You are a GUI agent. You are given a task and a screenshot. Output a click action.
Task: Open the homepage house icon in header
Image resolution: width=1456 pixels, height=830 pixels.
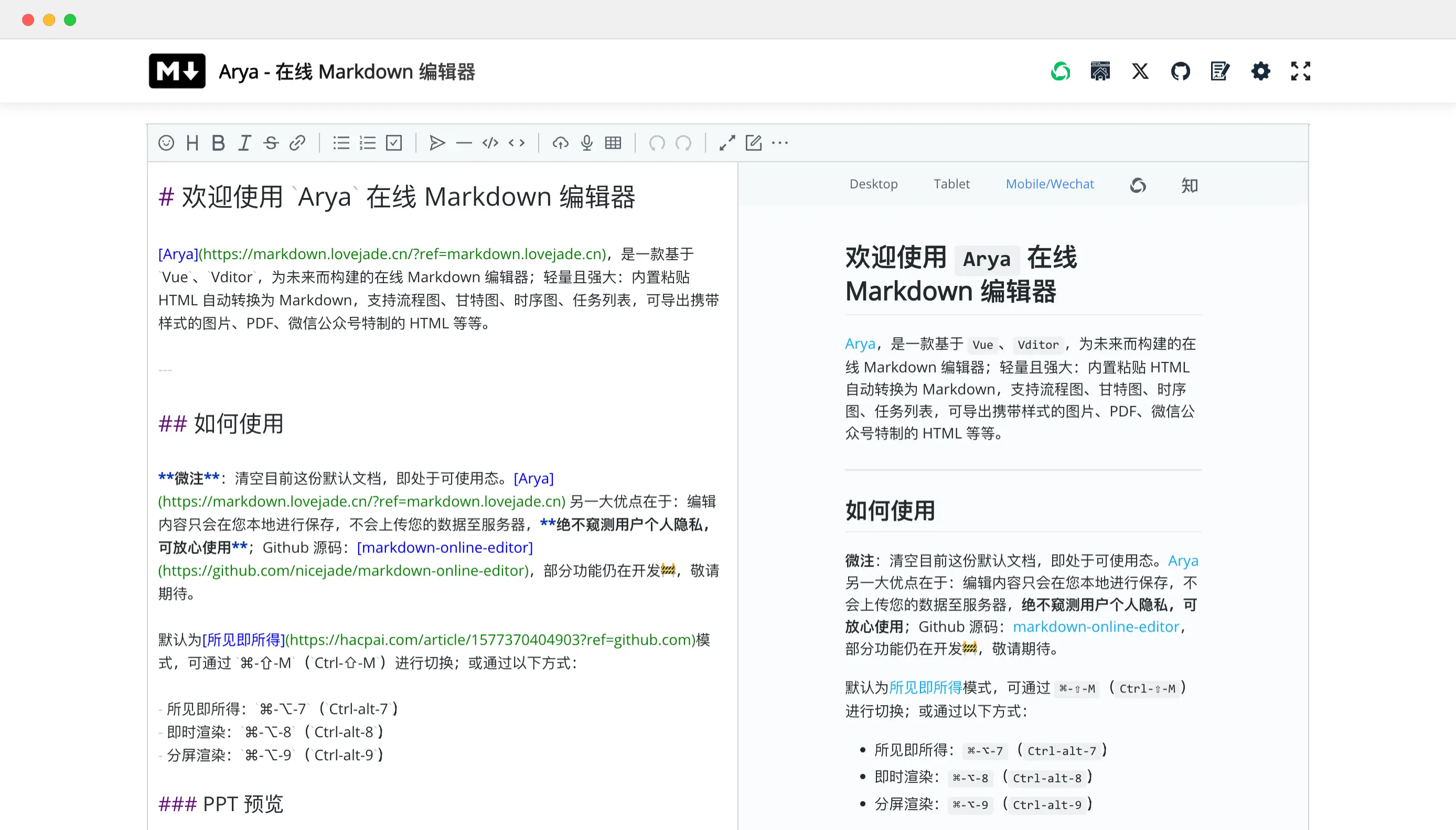[x=1100, y=71]
